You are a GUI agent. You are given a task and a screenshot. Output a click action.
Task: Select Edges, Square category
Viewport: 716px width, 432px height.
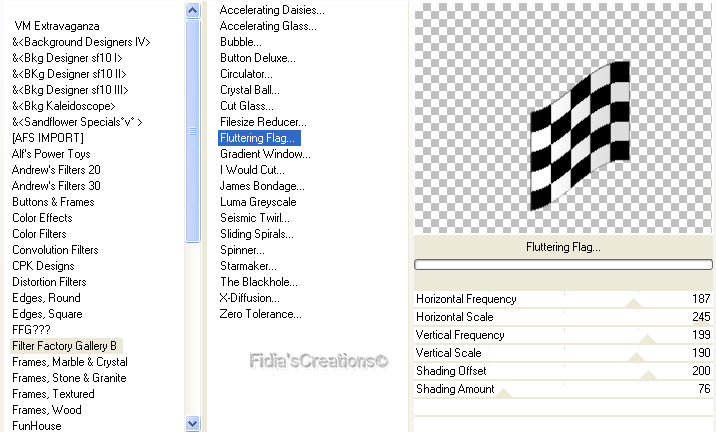[47, 314]
